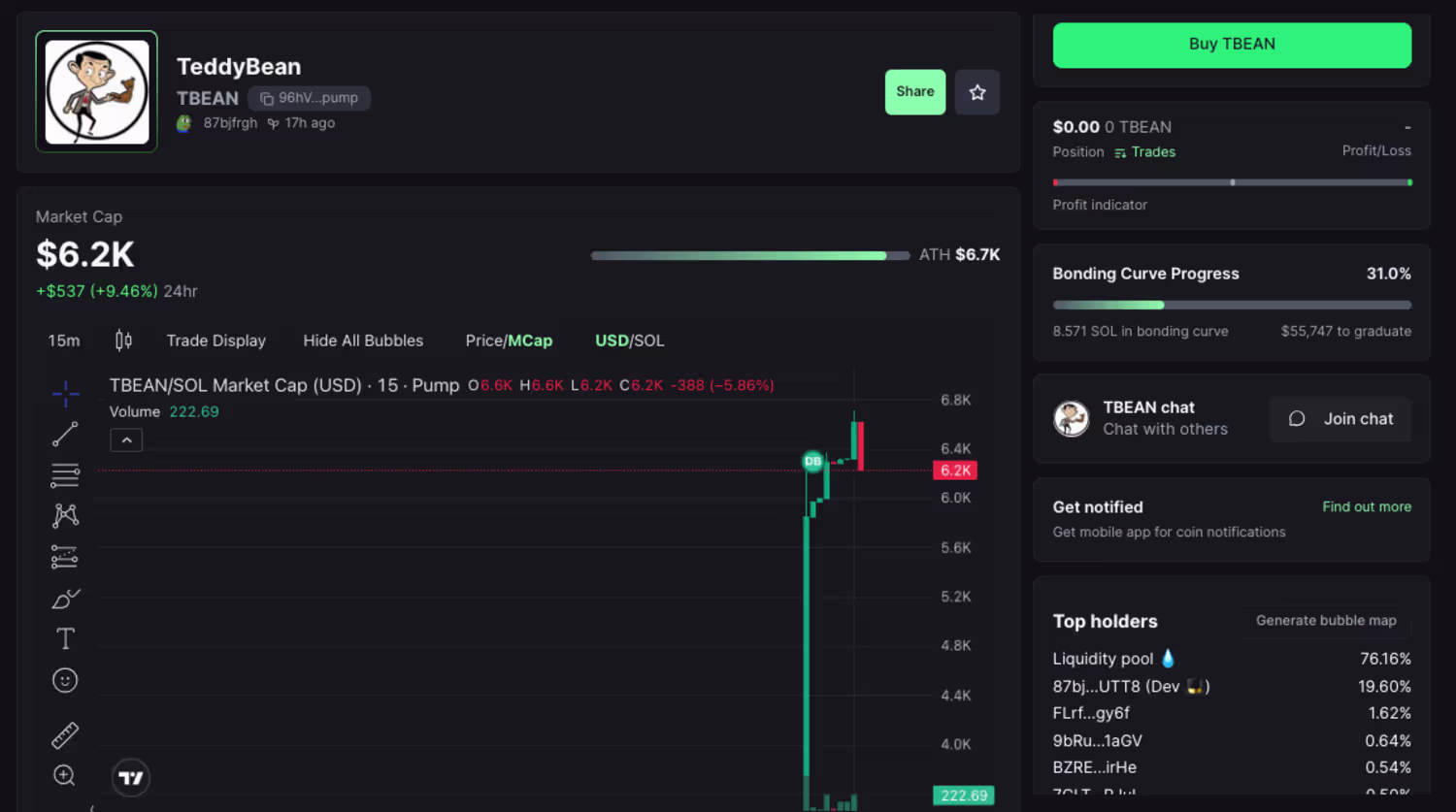Image resolution: width=1456 pixels, height=812 pixels.
Task: Open creator profile 87bjfrgh
Action: pos(230,123)
